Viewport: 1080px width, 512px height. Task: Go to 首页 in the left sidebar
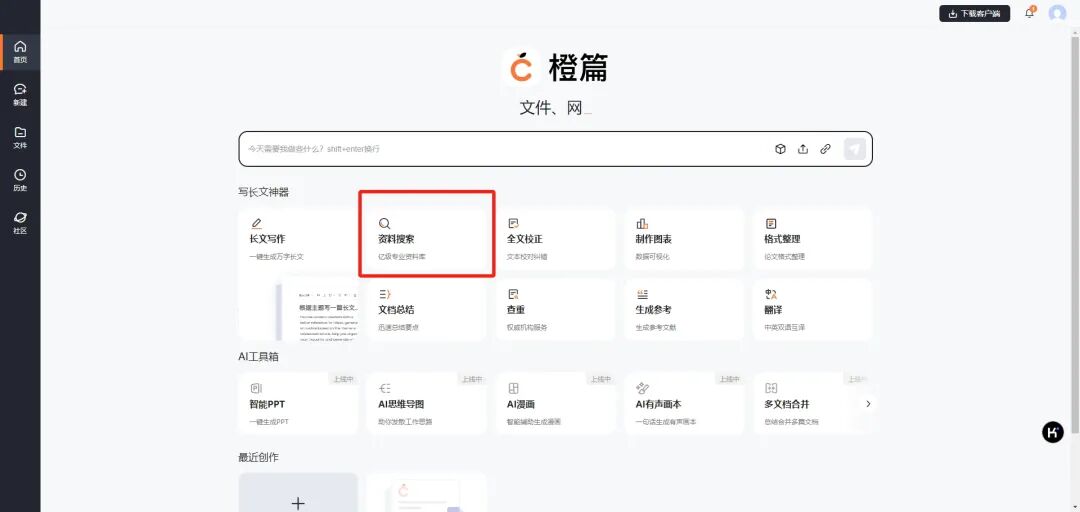tap(20, 52)
